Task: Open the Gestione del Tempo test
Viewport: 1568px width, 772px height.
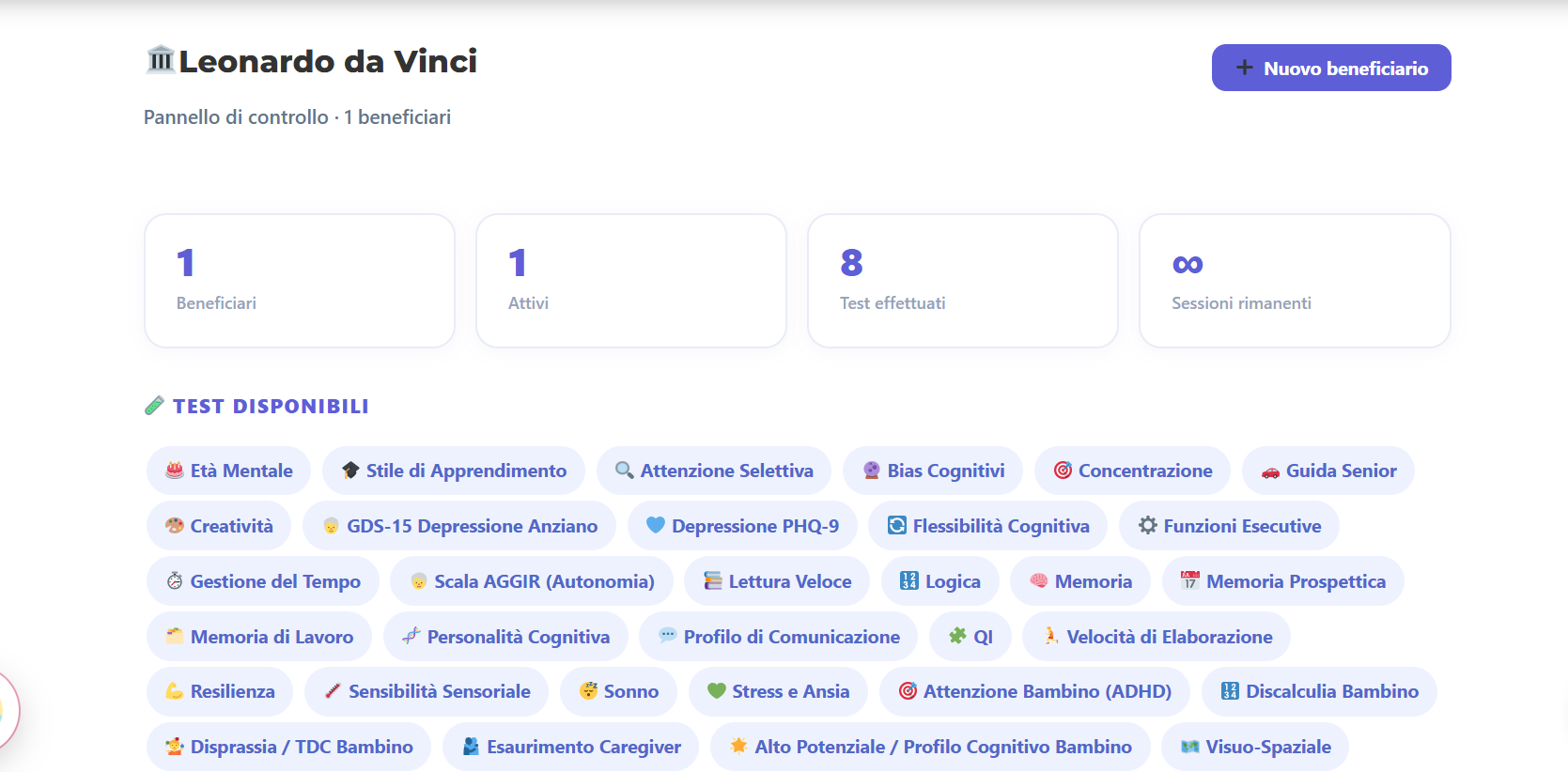Action: click(x=263, y=581)
